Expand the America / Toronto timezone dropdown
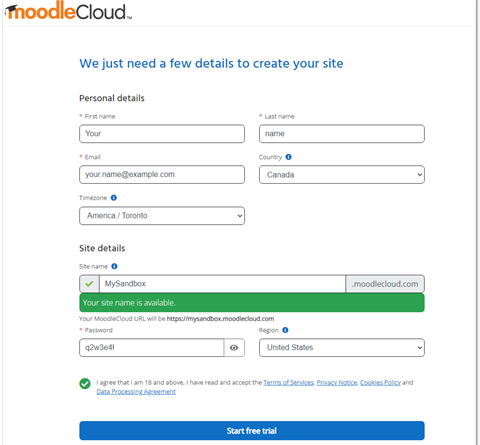Viewport: 480px width, 445px height. (162, 216)
